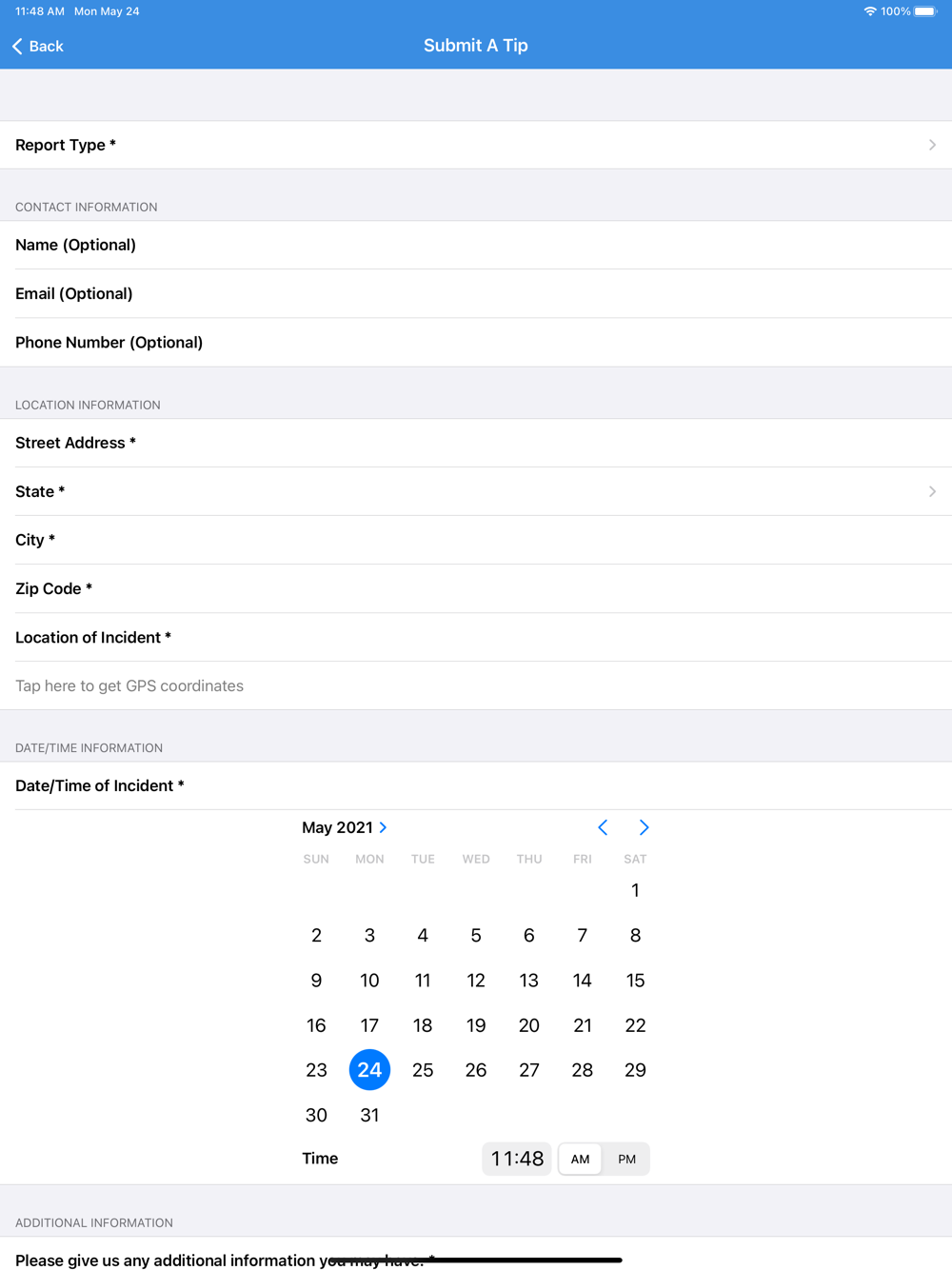Select May 30 on the calendar
The width and height of the screenshot is (952, 1270).
click(x=316, y=1115)
